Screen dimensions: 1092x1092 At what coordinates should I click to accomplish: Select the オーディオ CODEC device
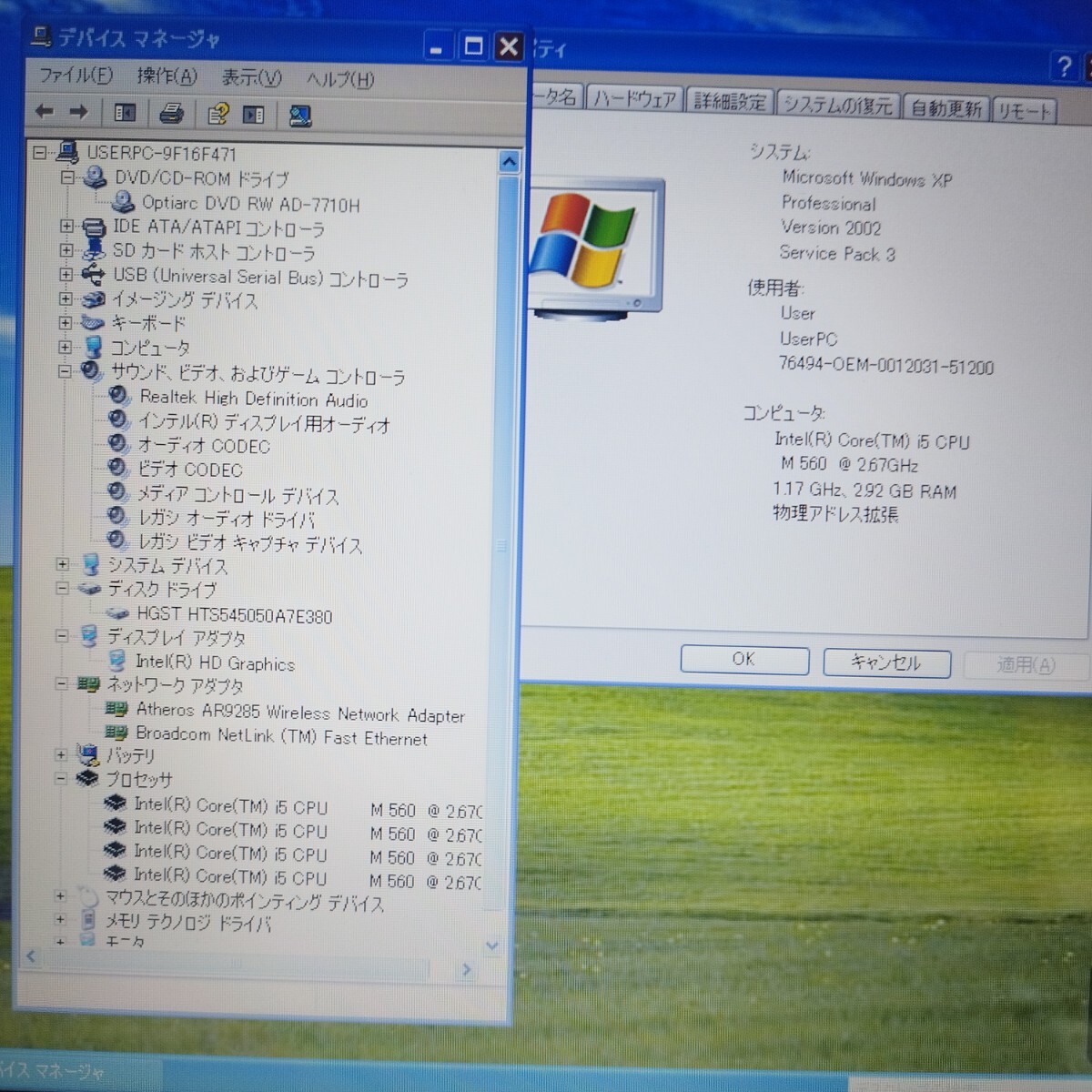pyautogui.click(x=204, y=446)
